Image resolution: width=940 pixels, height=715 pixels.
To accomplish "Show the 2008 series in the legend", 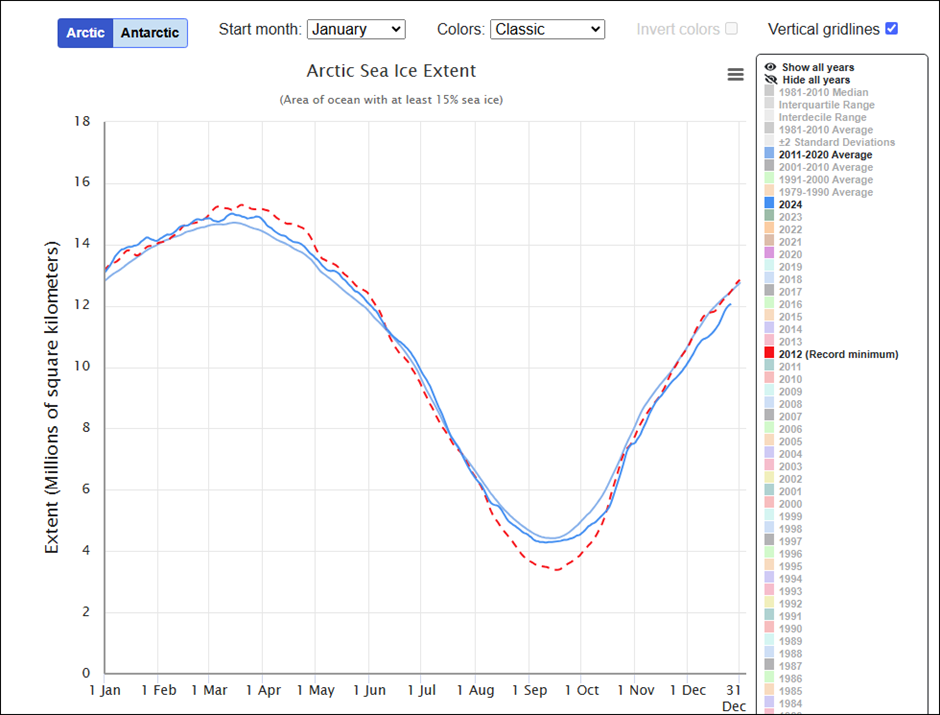I will [x=790, y=404].
